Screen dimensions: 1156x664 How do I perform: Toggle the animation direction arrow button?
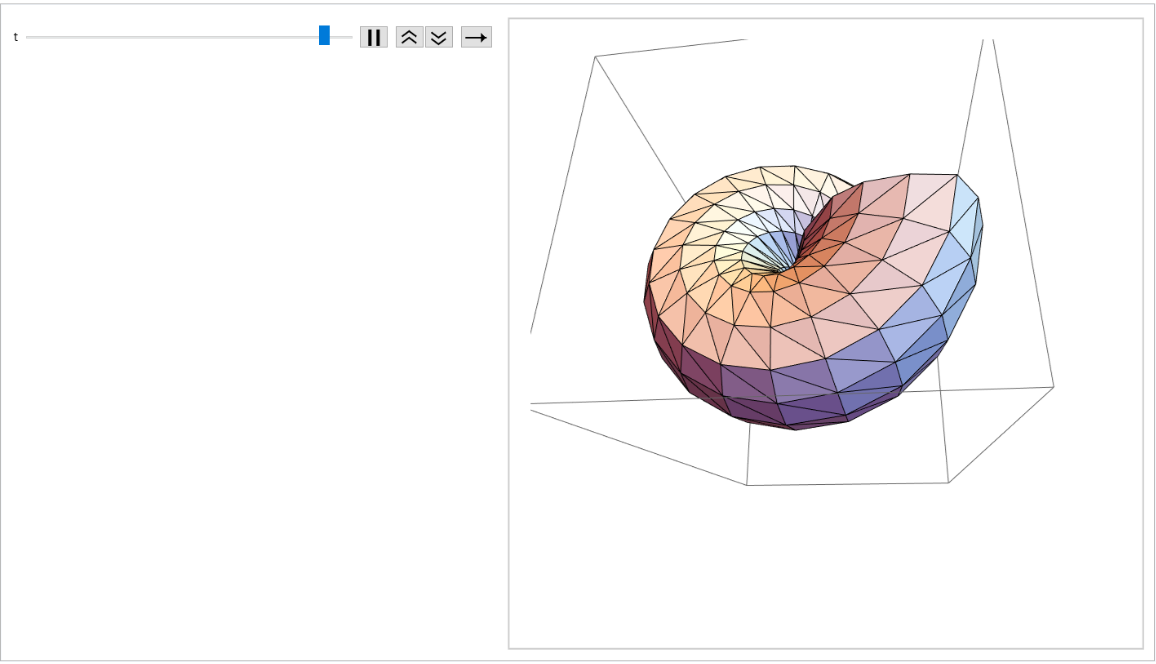pyautogui.click(x=476, y=37)
